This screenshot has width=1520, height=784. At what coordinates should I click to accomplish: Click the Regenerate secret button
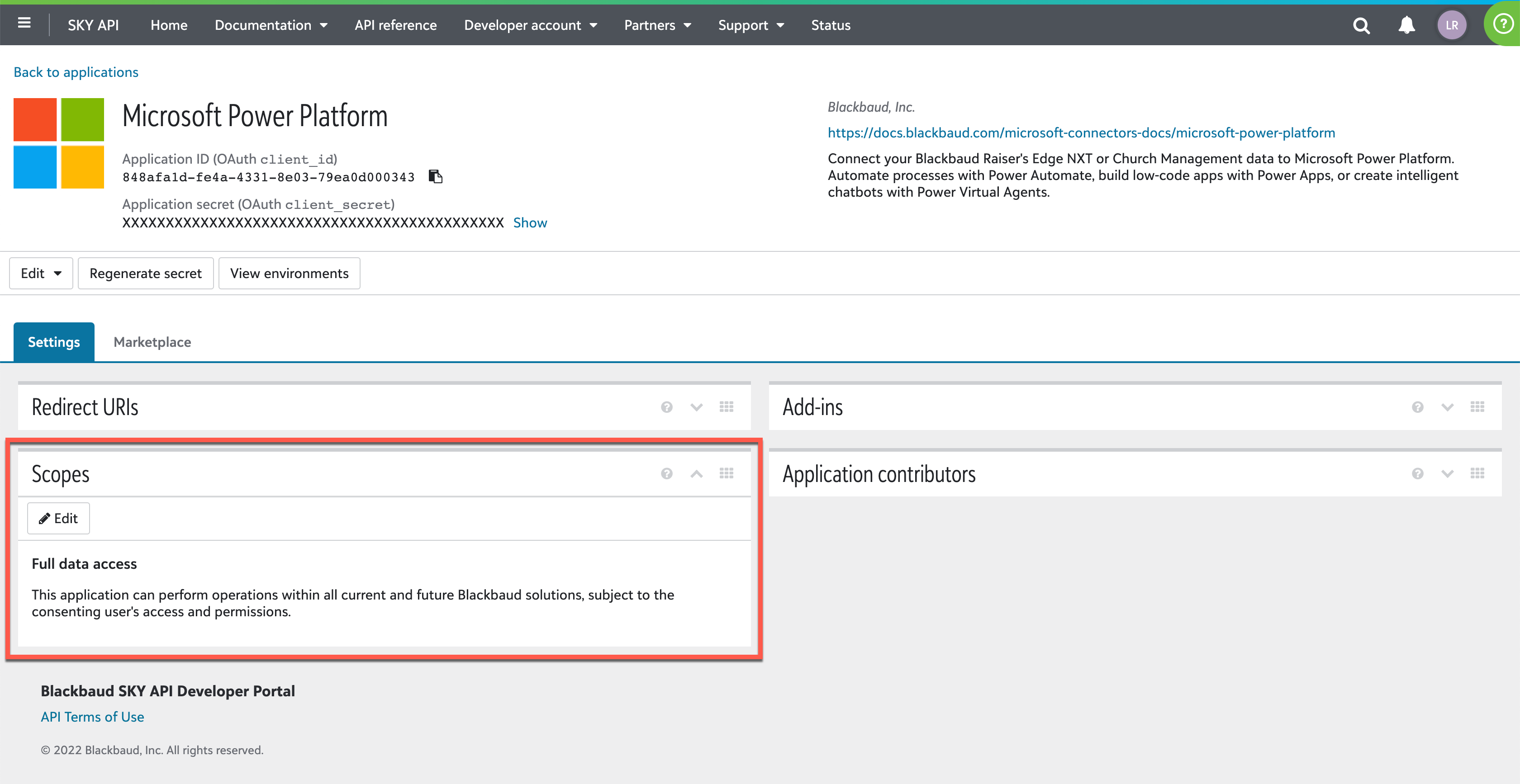coord(145,273)
